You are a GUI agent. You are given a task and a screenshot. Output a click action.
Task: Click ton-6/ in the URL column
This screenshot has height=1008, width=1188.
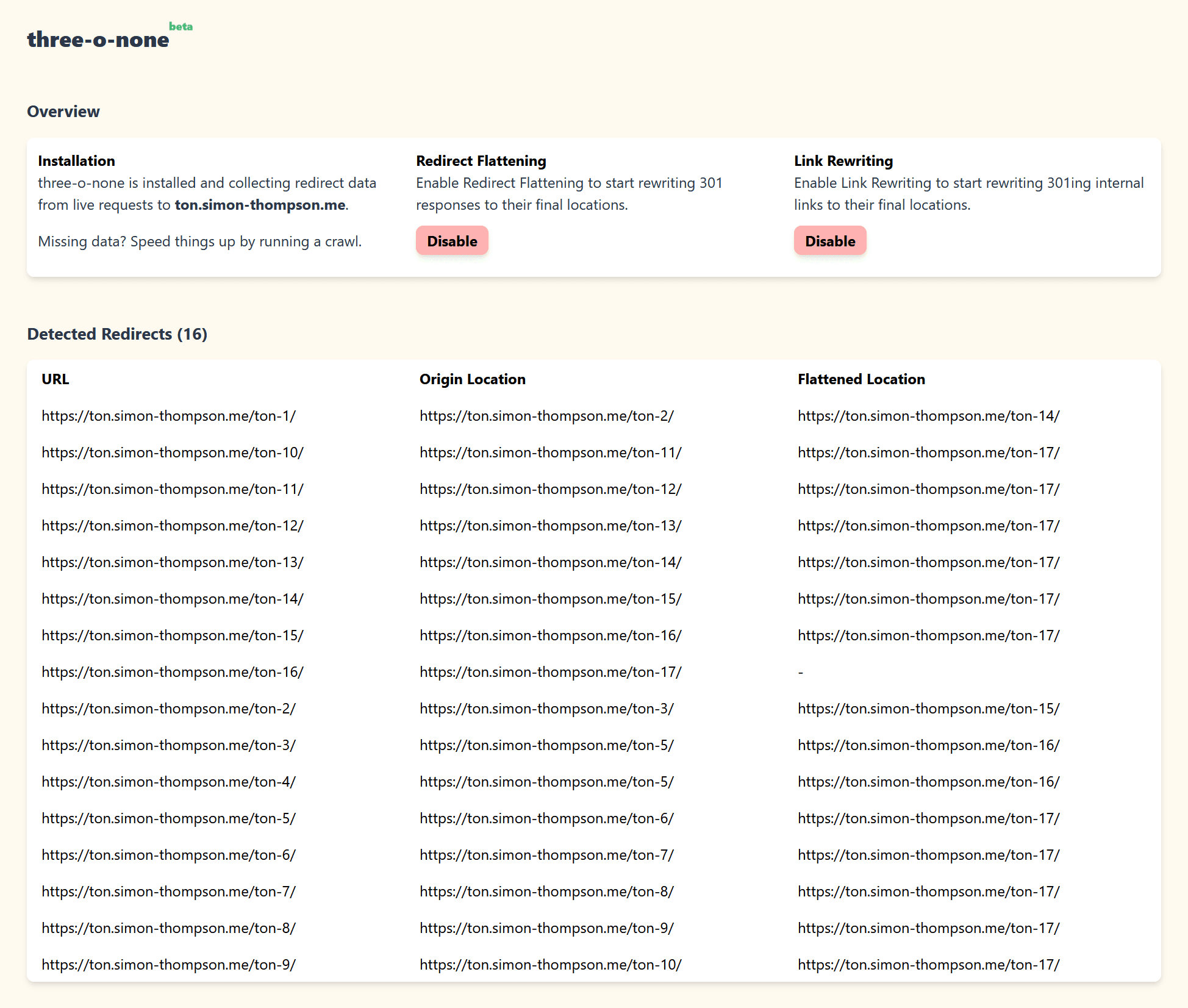pyautogui.click(x=169, y=855)
